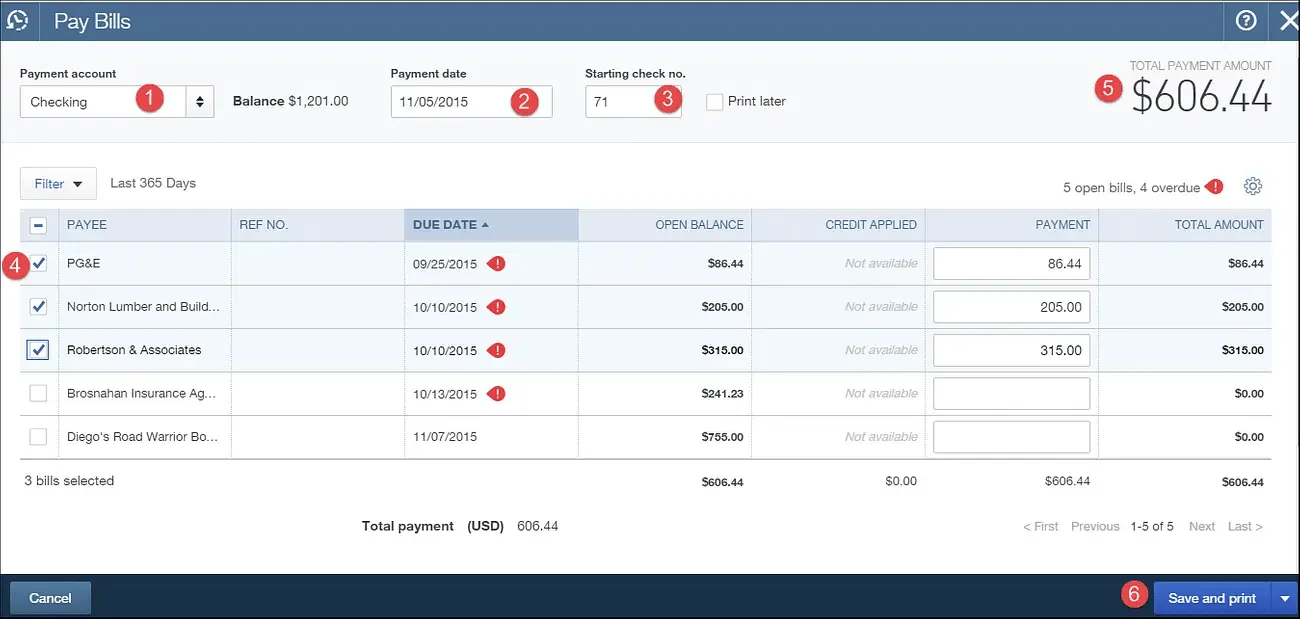Click the Starting check no. field

[633, 101]
